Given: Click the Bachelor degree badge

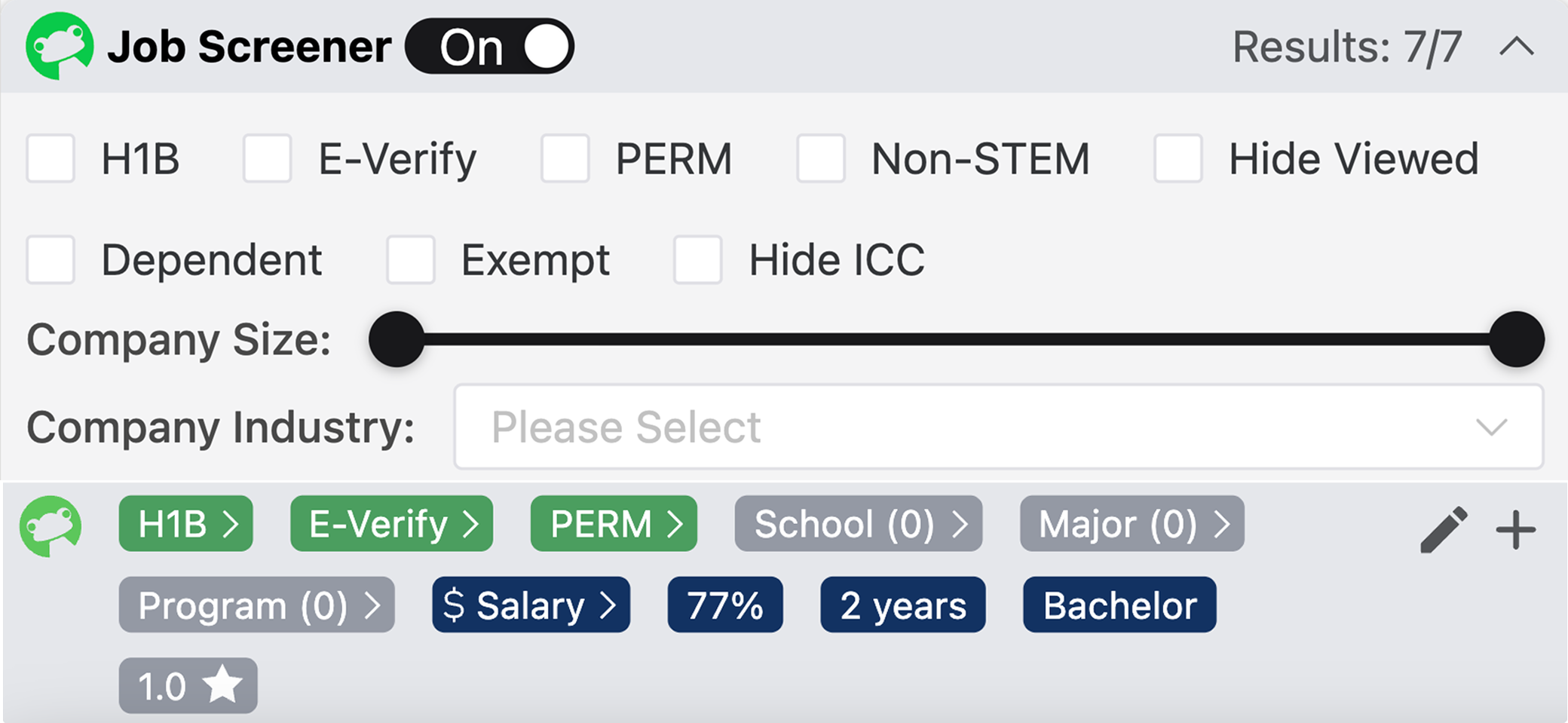Looking at the screenshot, I should pyautogui.click(x=1119, y=604).
